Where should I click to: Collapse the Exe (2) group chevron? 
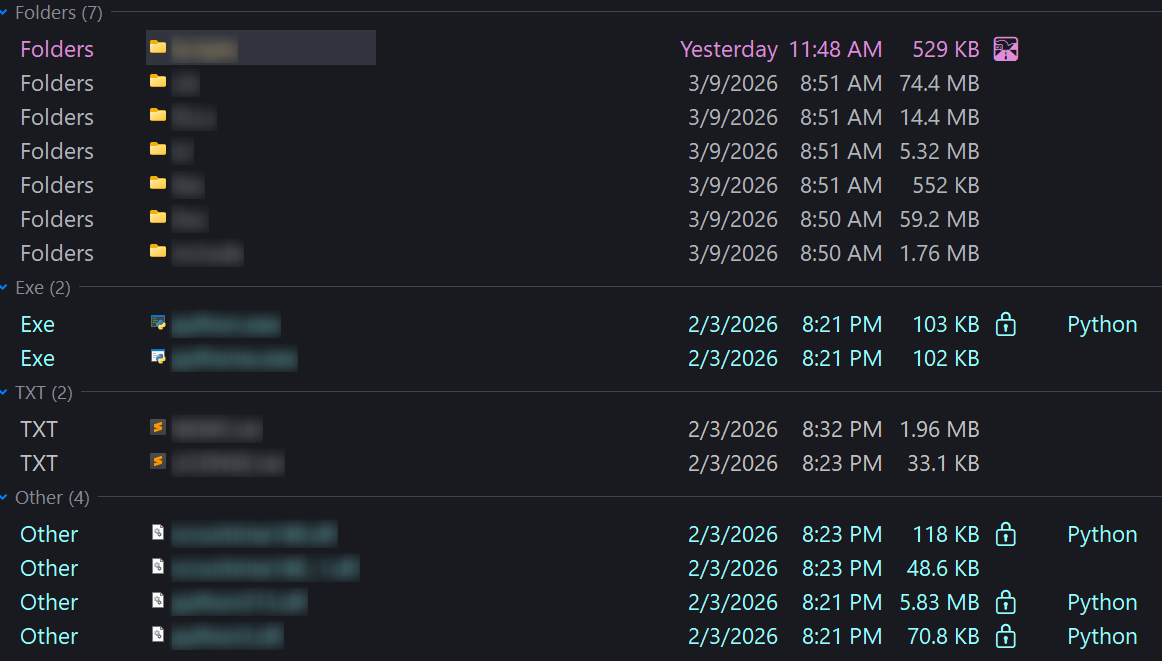tap(4, 288)
